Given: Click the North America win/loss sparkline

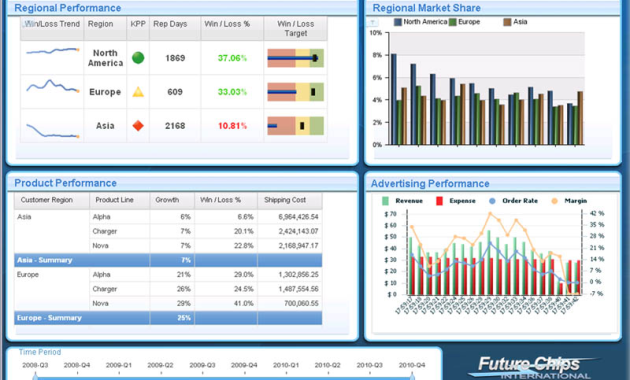Looking at the screenshot, I should [x=53, y=51].
